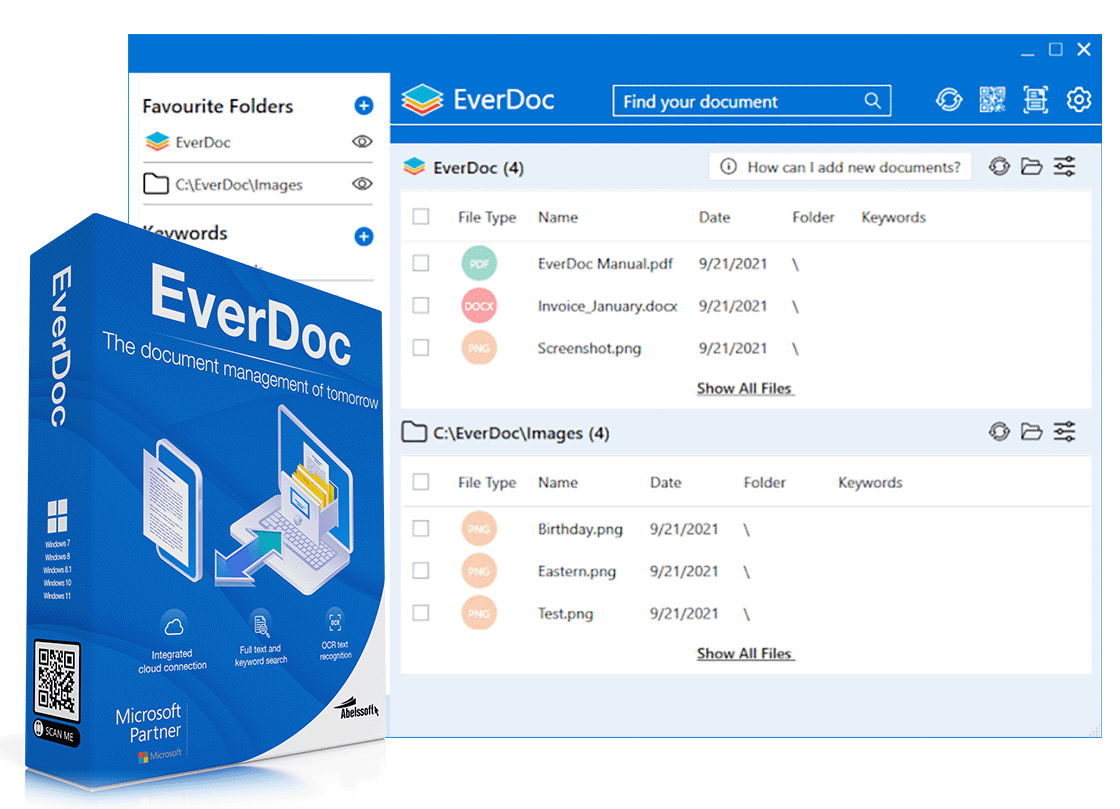
Task: Sort EverDoc table by Keywords column
Action: click(893, 217)
